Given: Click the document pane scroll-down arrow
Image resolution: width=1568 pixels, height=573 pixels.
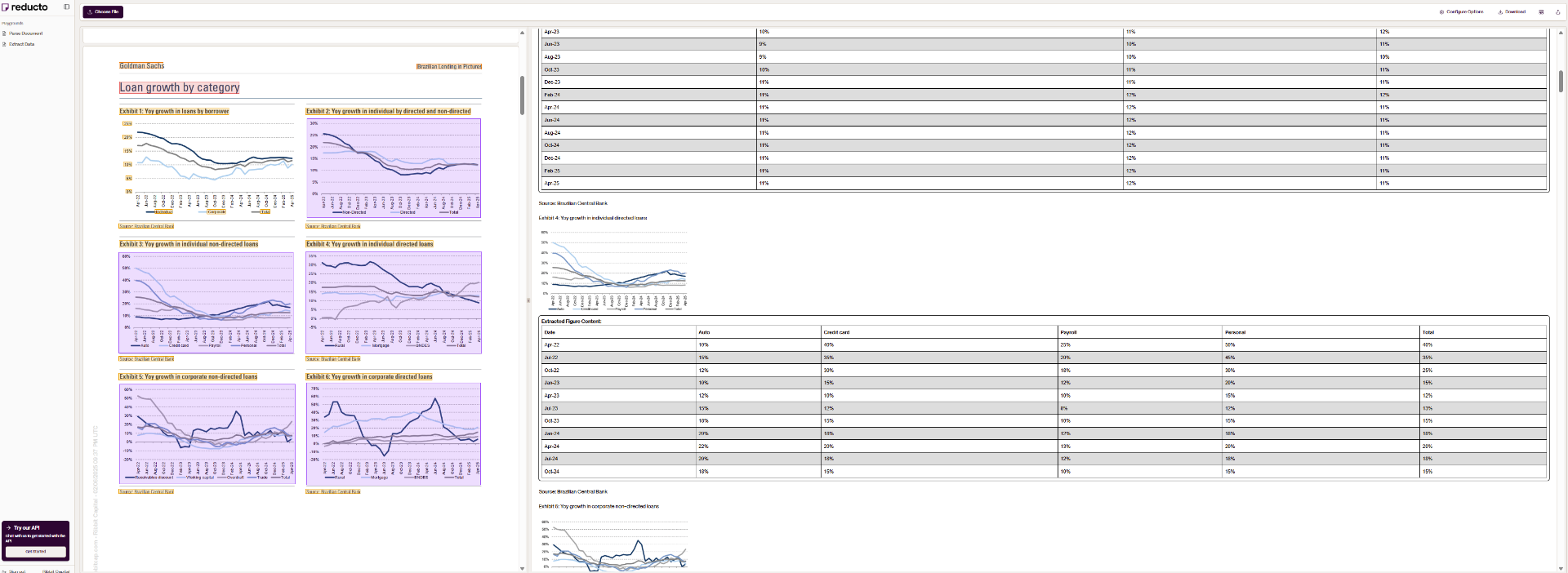Looking at the screenshot, I should [x=523, y=568].
